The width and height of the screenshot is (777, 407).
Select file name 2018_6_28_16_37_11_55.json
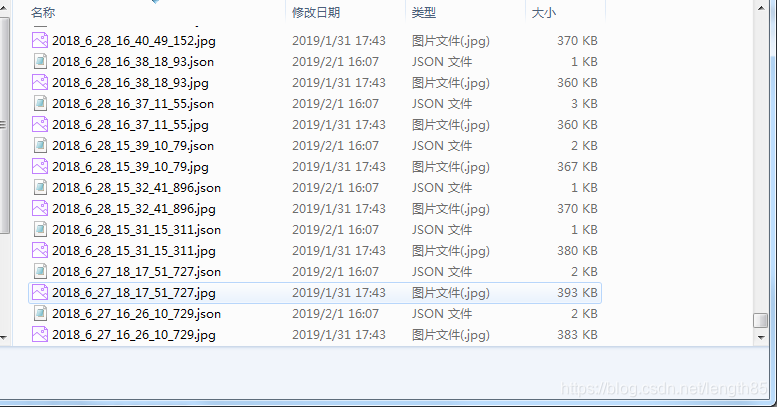tap(133, 104)
